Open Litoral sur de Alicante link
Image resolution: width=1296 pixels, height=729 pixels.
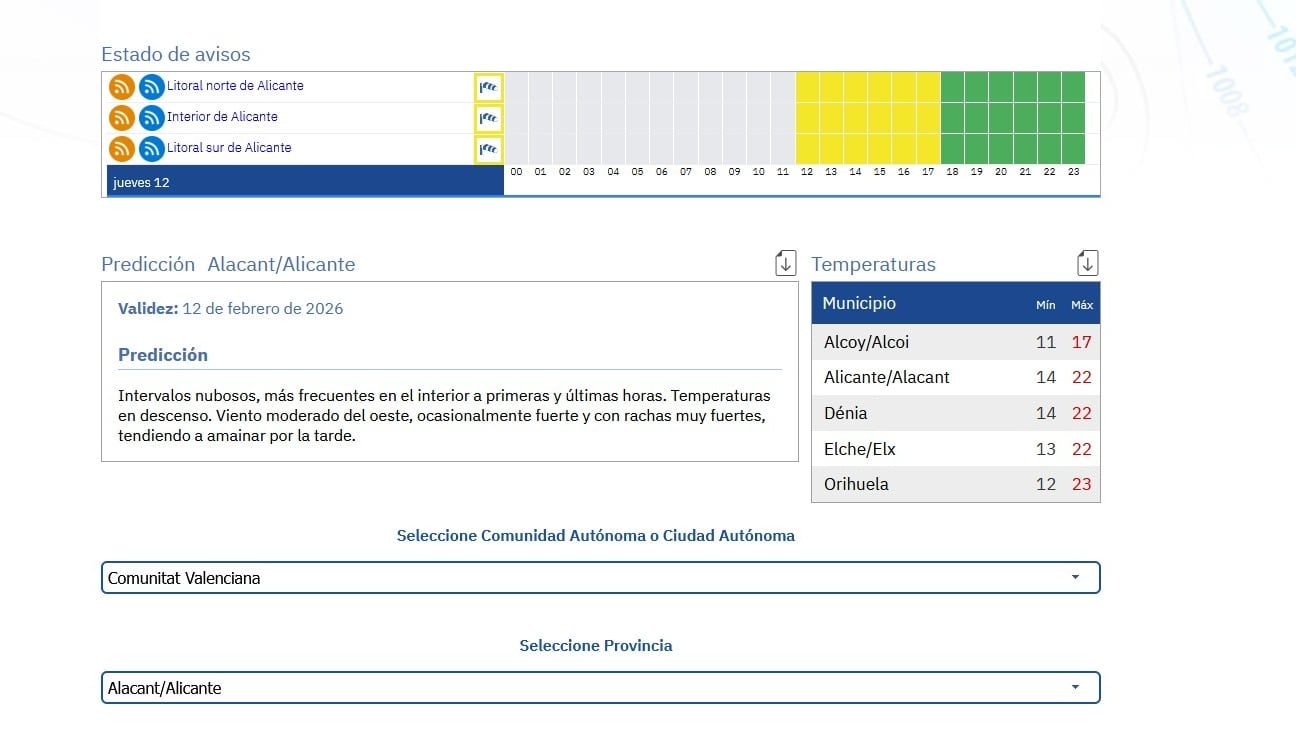229,148
